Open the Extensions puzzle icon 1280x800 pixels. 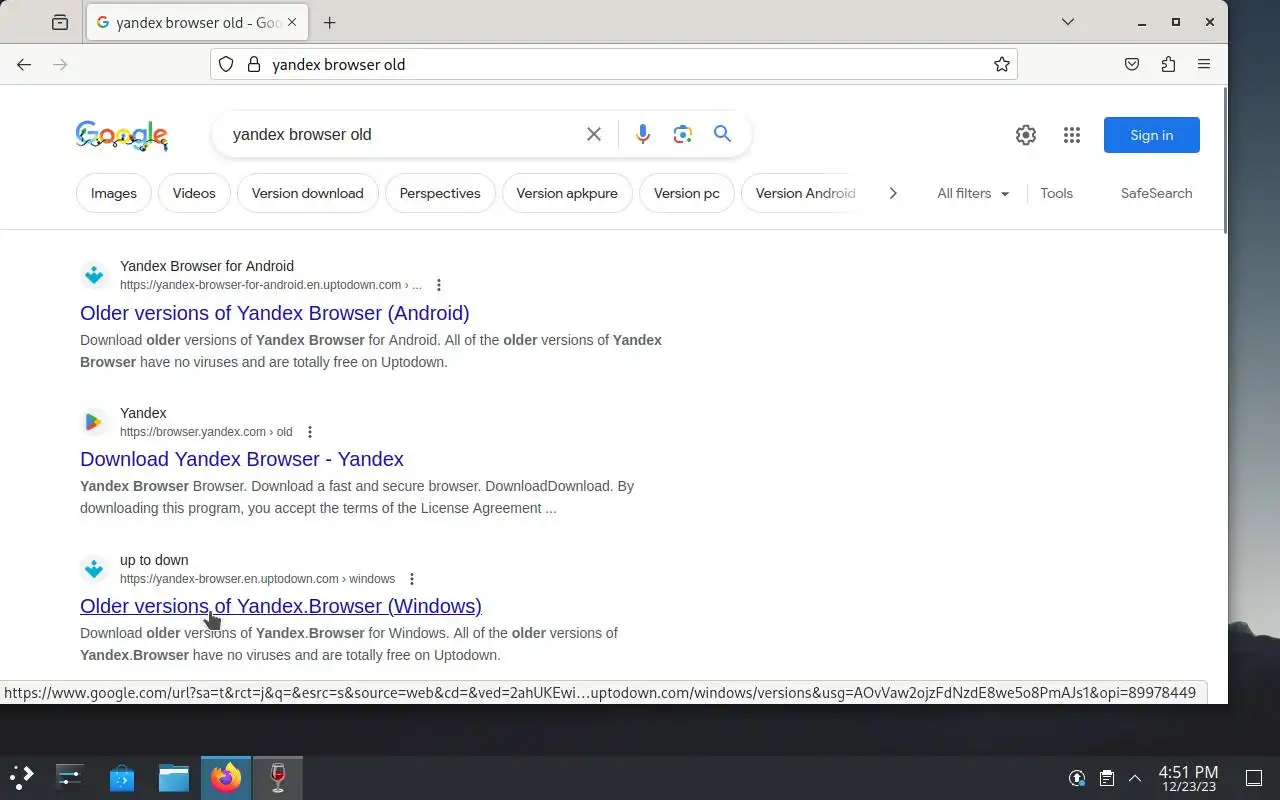(1168, 64)
